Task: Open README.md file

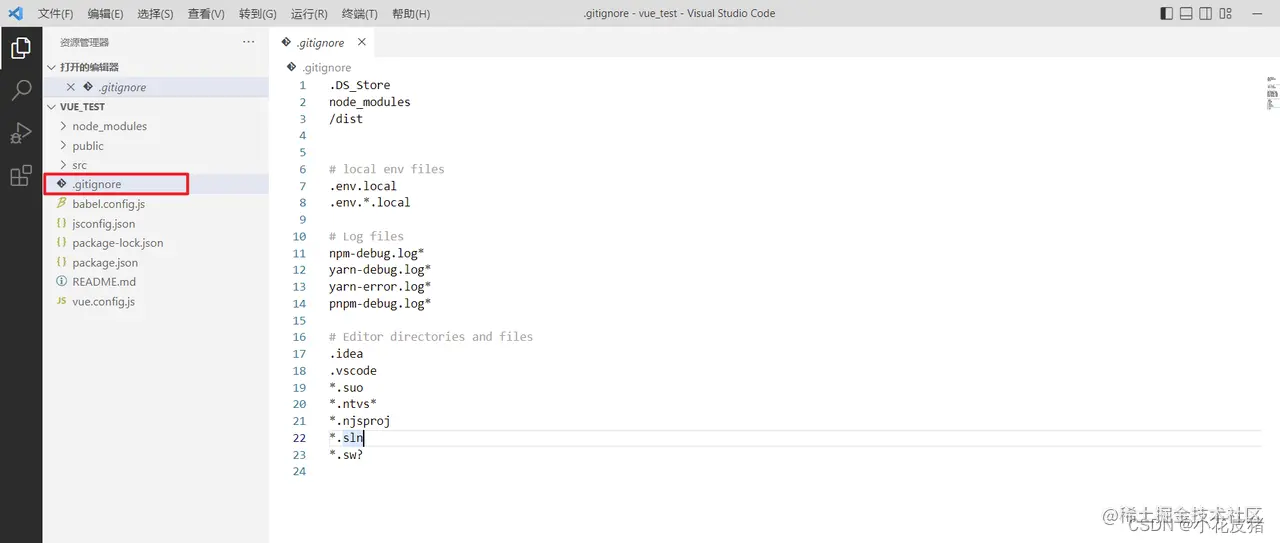Action: click(155, 282)
